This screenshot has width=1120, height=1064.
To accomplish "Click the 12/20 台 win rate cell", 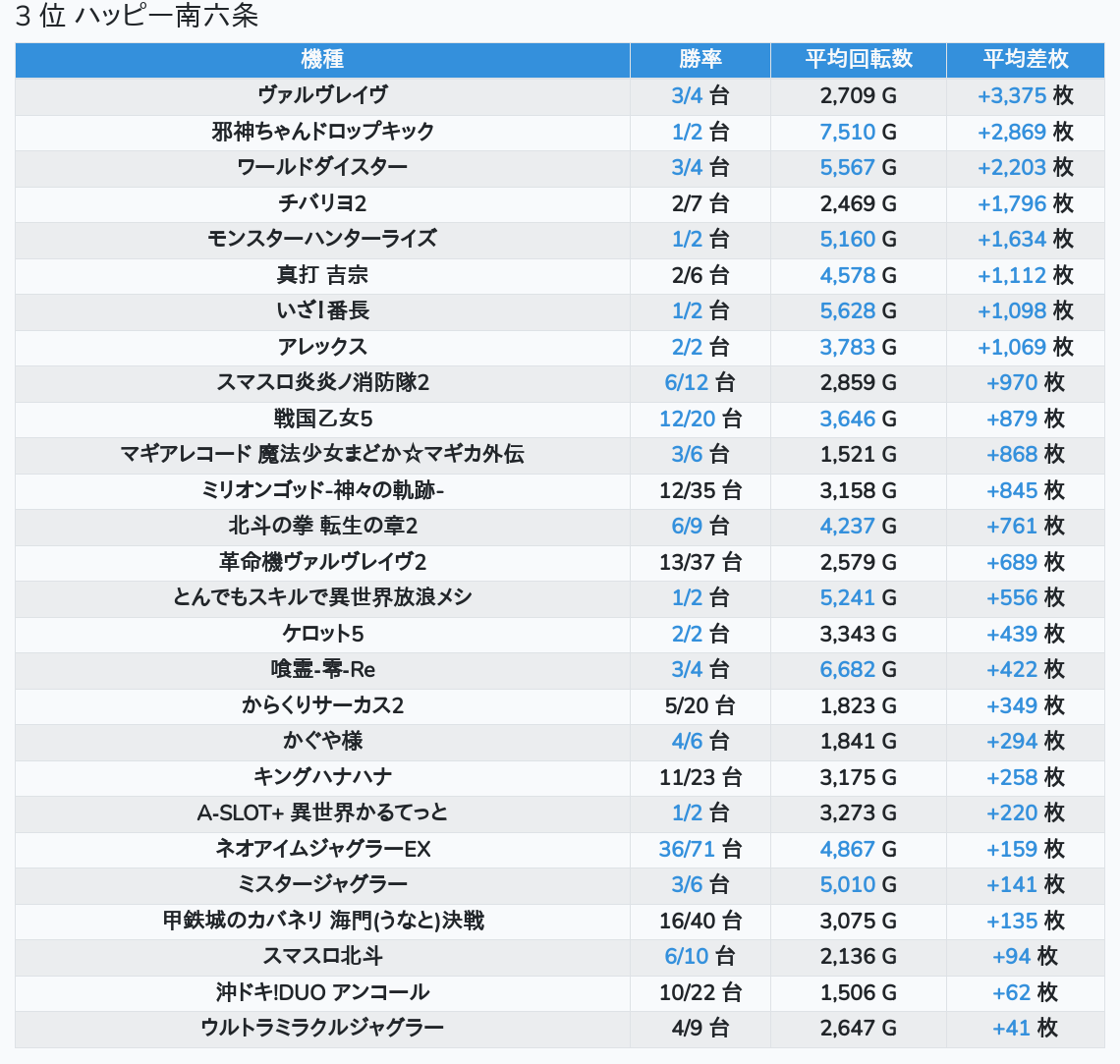I will [700, 419].
